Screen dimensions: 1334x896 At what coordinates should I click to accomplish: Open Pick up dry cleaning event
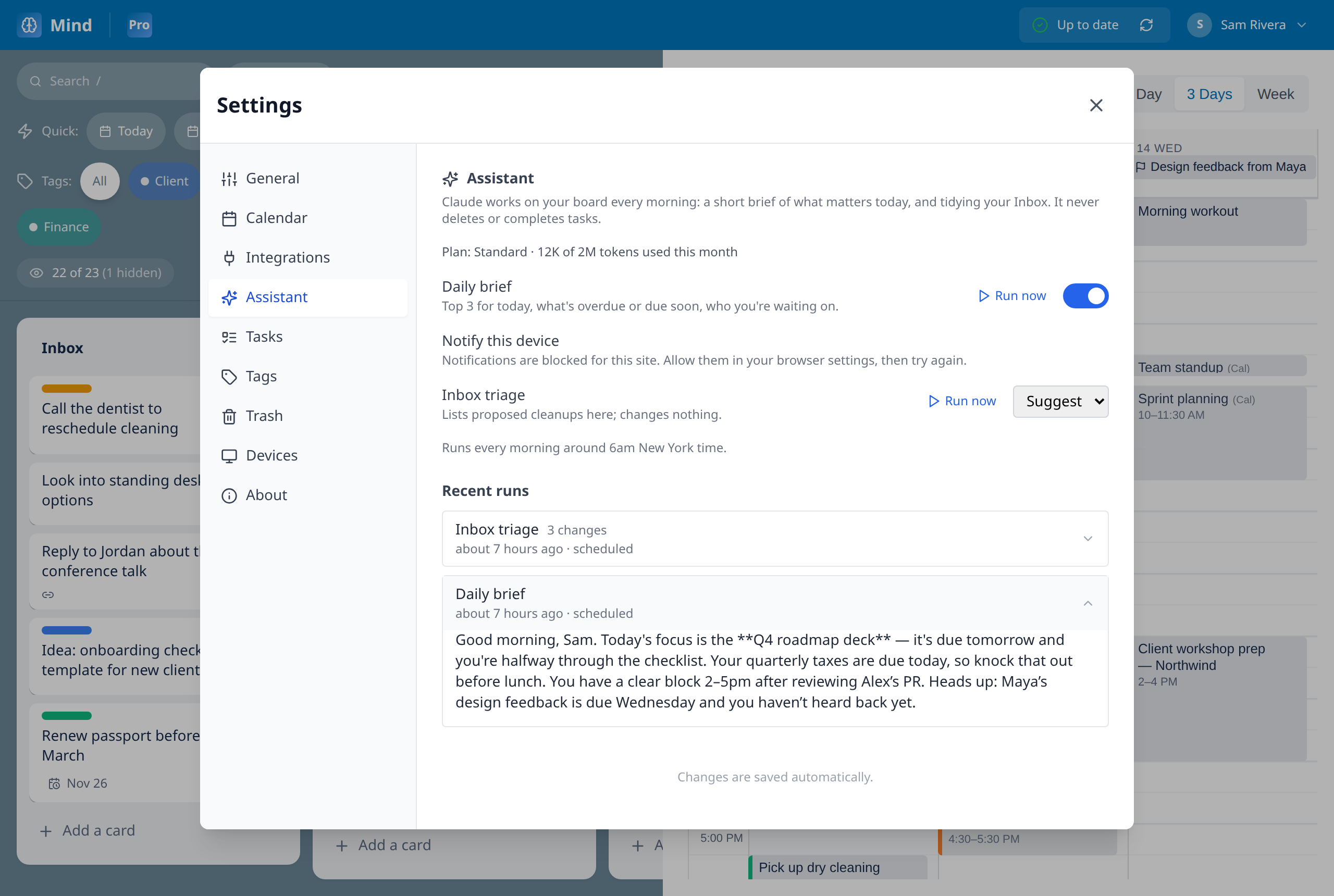838,867
